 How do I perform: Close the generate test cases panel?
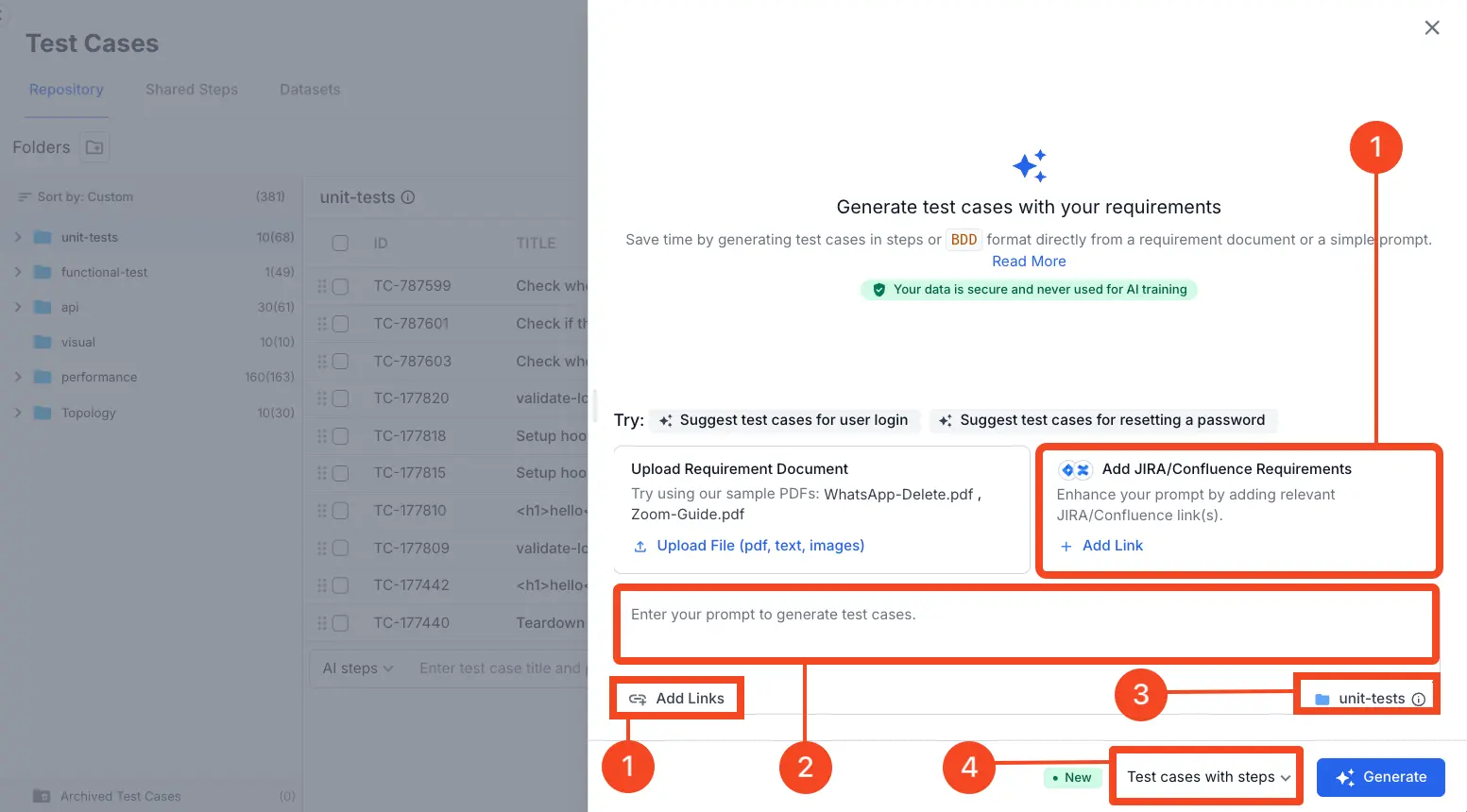[1432, 28]
